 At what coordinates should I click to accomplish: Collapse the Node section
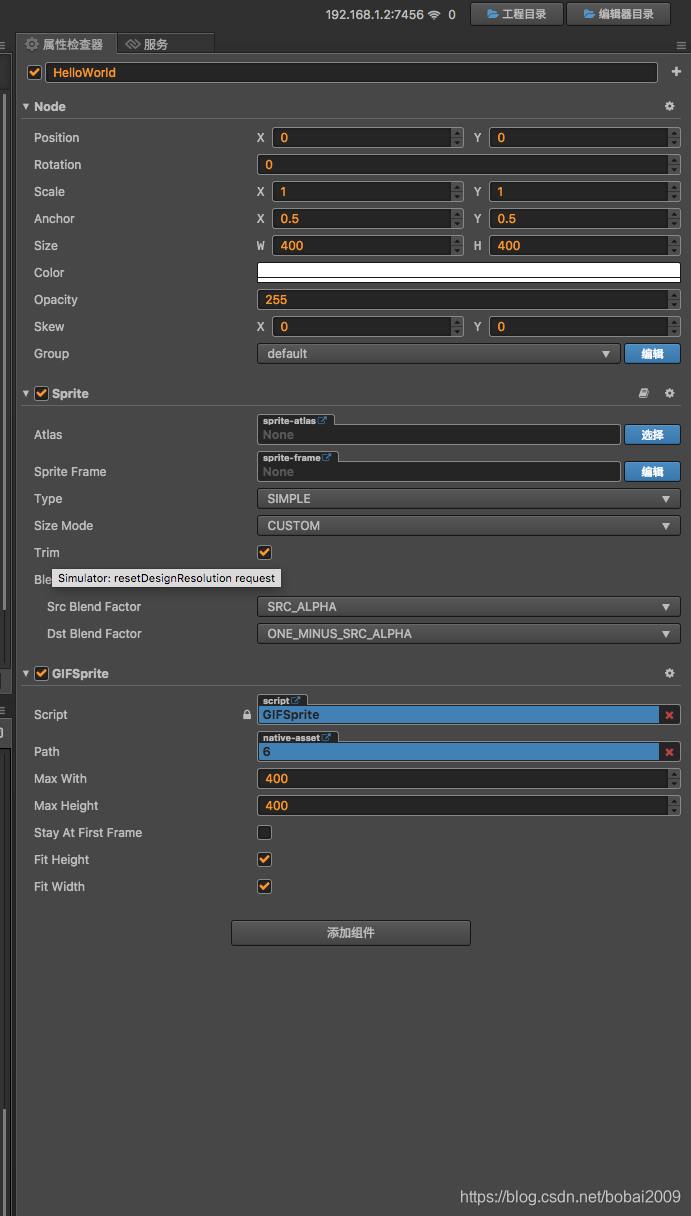coord(26,106)
